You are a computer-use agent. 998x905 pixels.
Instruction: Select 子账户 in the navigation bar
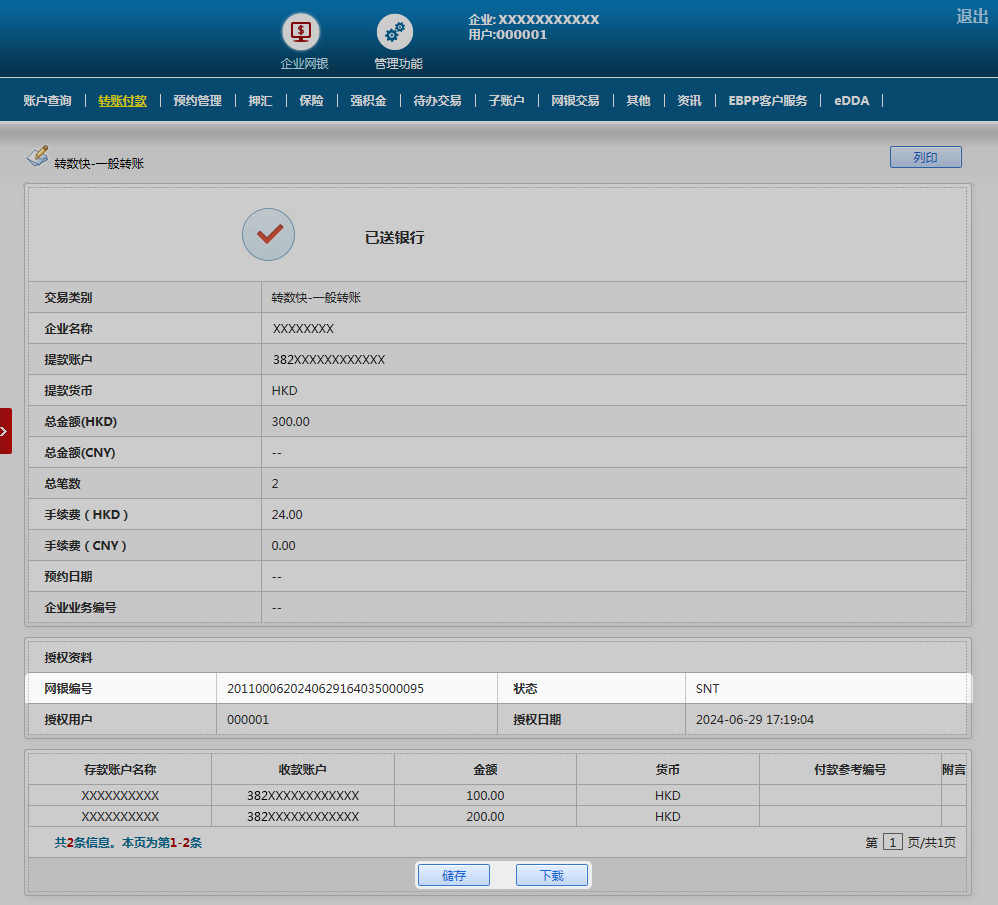tap(506, 101)
